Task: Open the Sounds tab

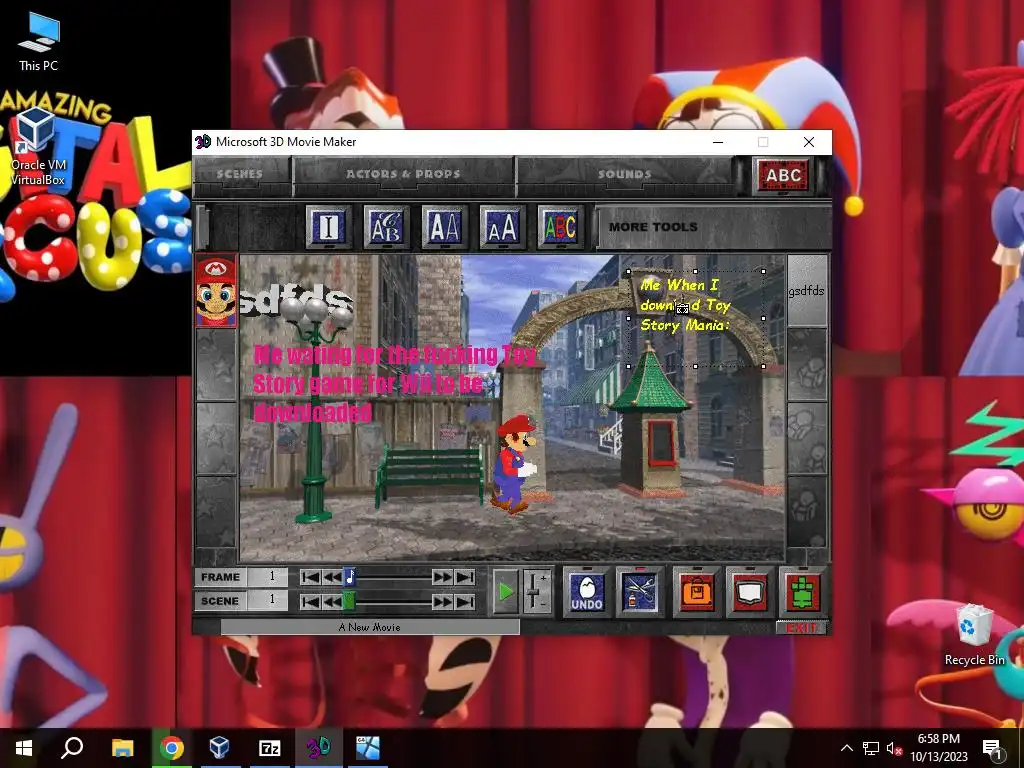Action: tap(625, 174)
